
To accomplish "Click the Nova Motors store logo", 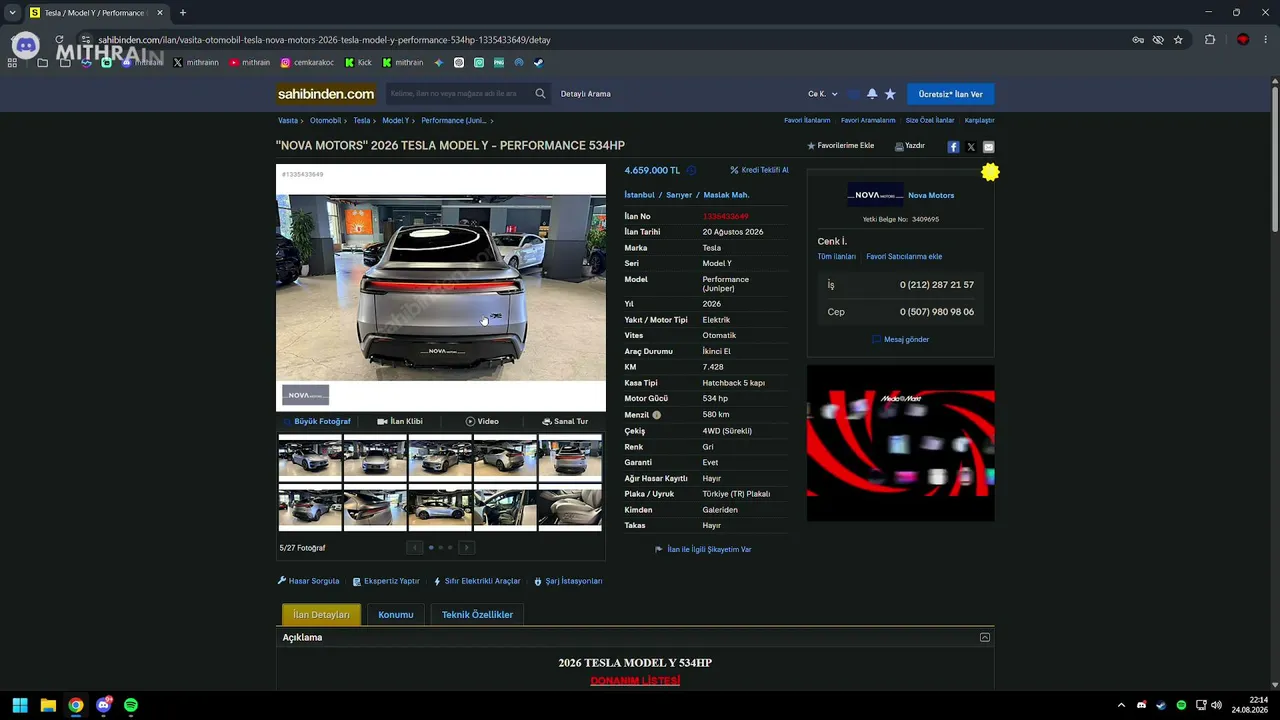I will click(x=875, y=195).
